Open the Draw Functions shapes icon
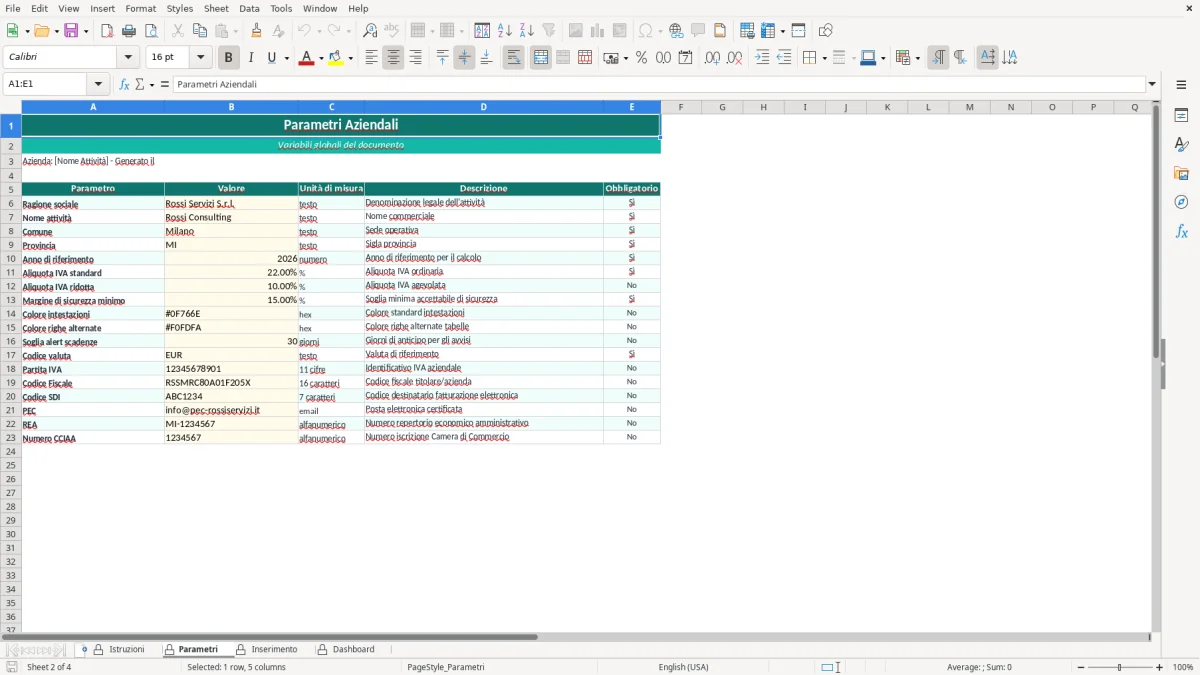 click(825, 31)
